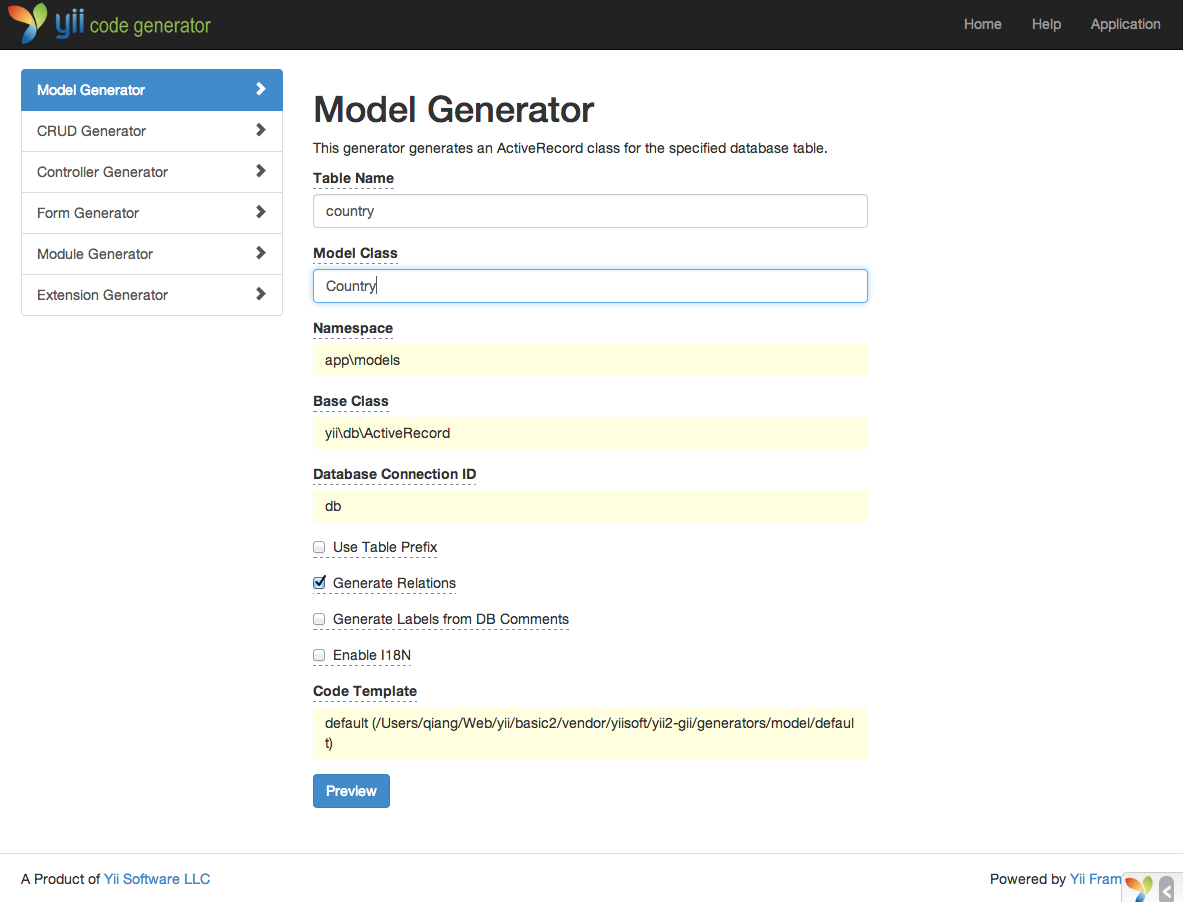
Task: Go to Home in top navigation
Action: click(x=982, y=24)
